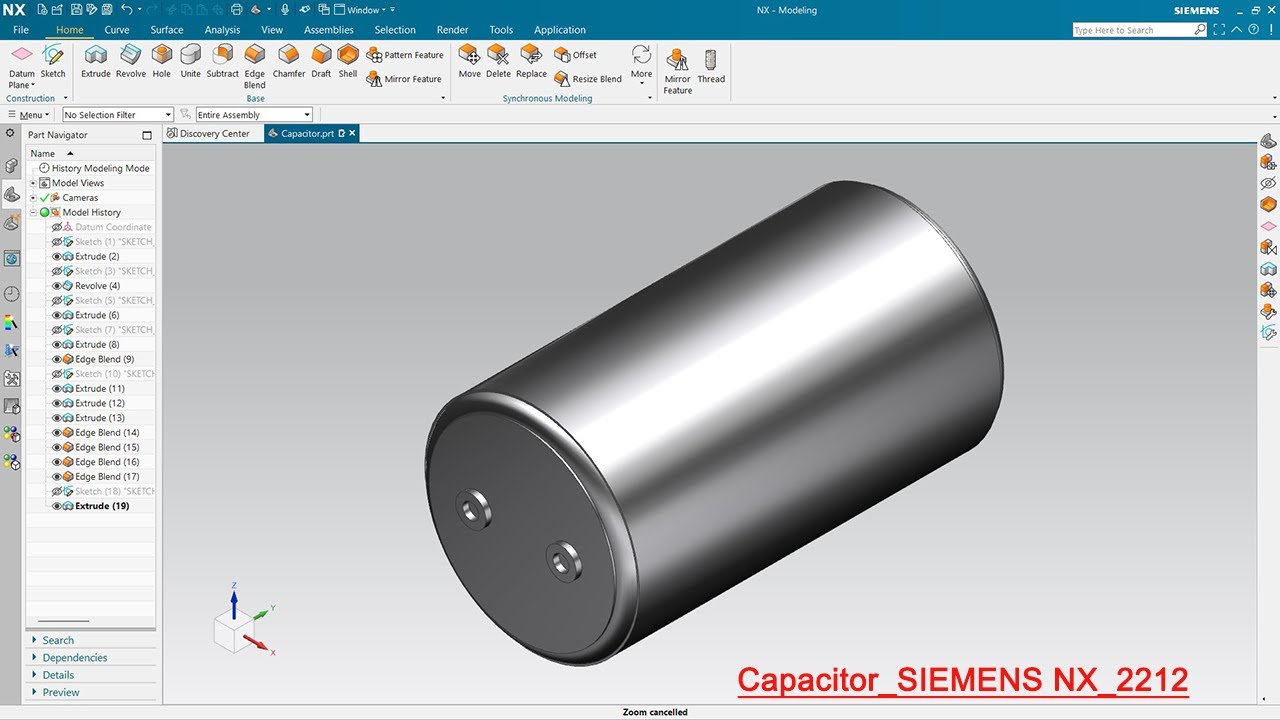Switch to the Curve ribbon tab
This screenshot has height=720, width=1280.
117,30
